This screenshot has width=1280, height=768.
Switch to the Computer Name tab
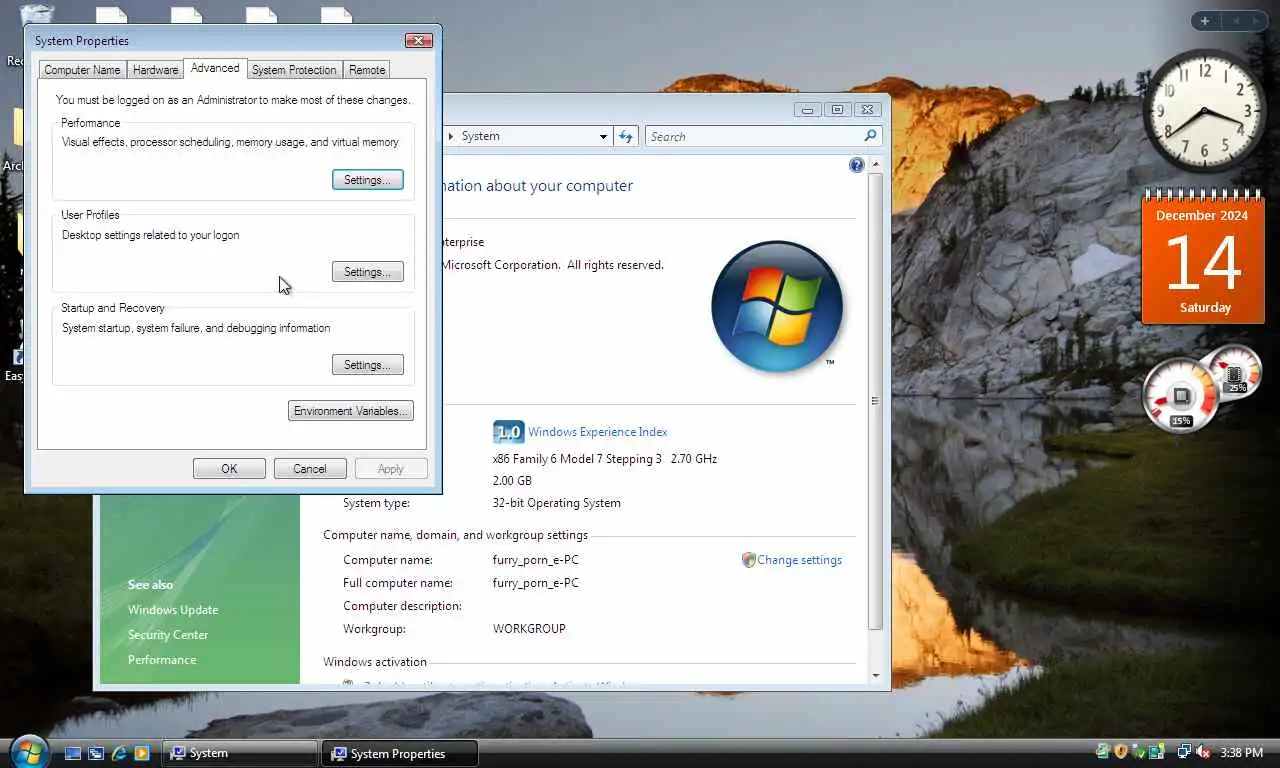click(x=82, y=70)
